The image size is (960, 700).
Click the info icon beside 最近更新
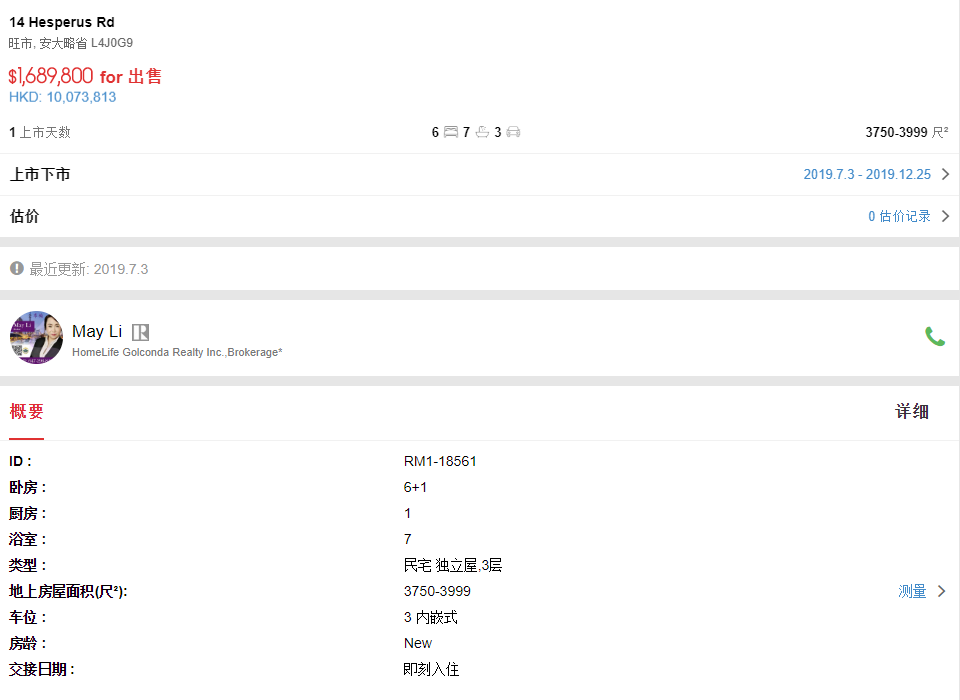click(x=16, y=268)
